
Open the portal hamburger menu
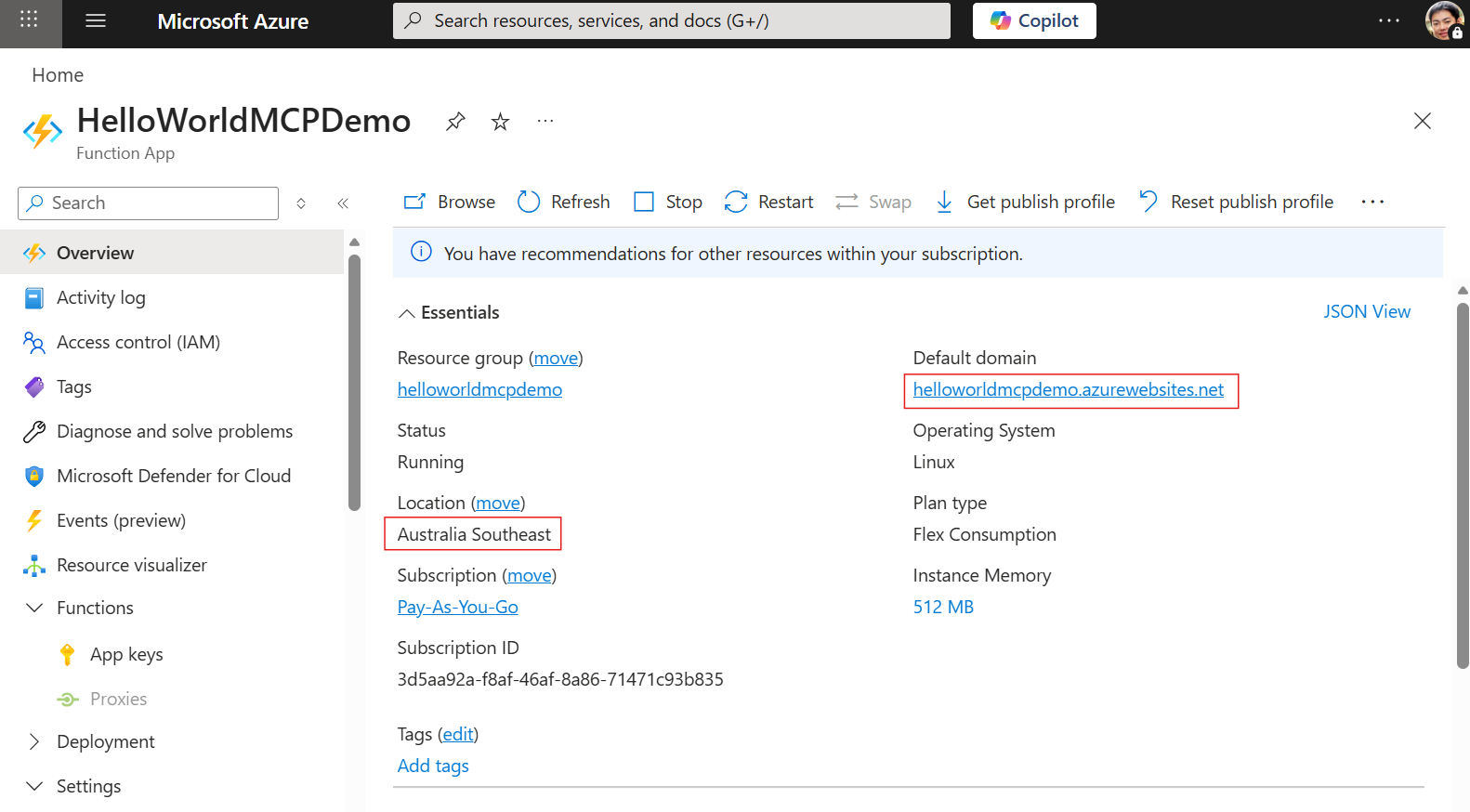(96, 20)
